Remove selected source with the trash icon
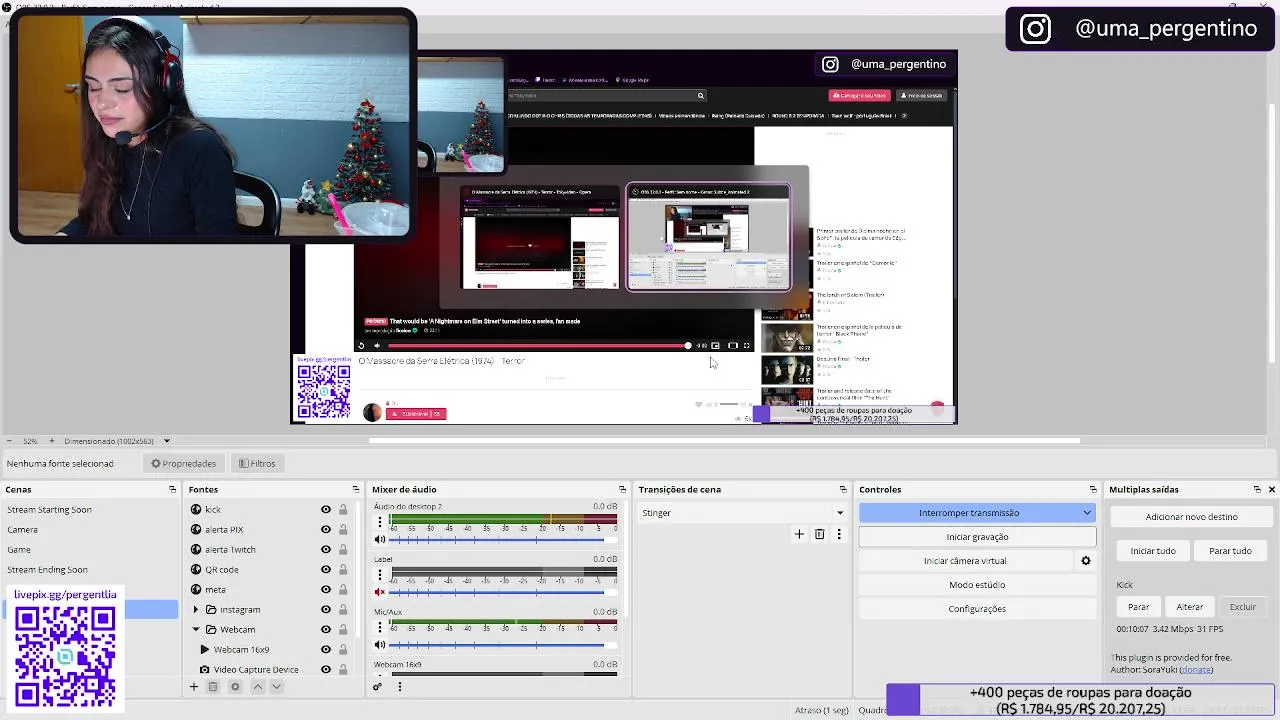Image resolution: width=1280 pixels, height=720 pixels. (x=212, y=687)
